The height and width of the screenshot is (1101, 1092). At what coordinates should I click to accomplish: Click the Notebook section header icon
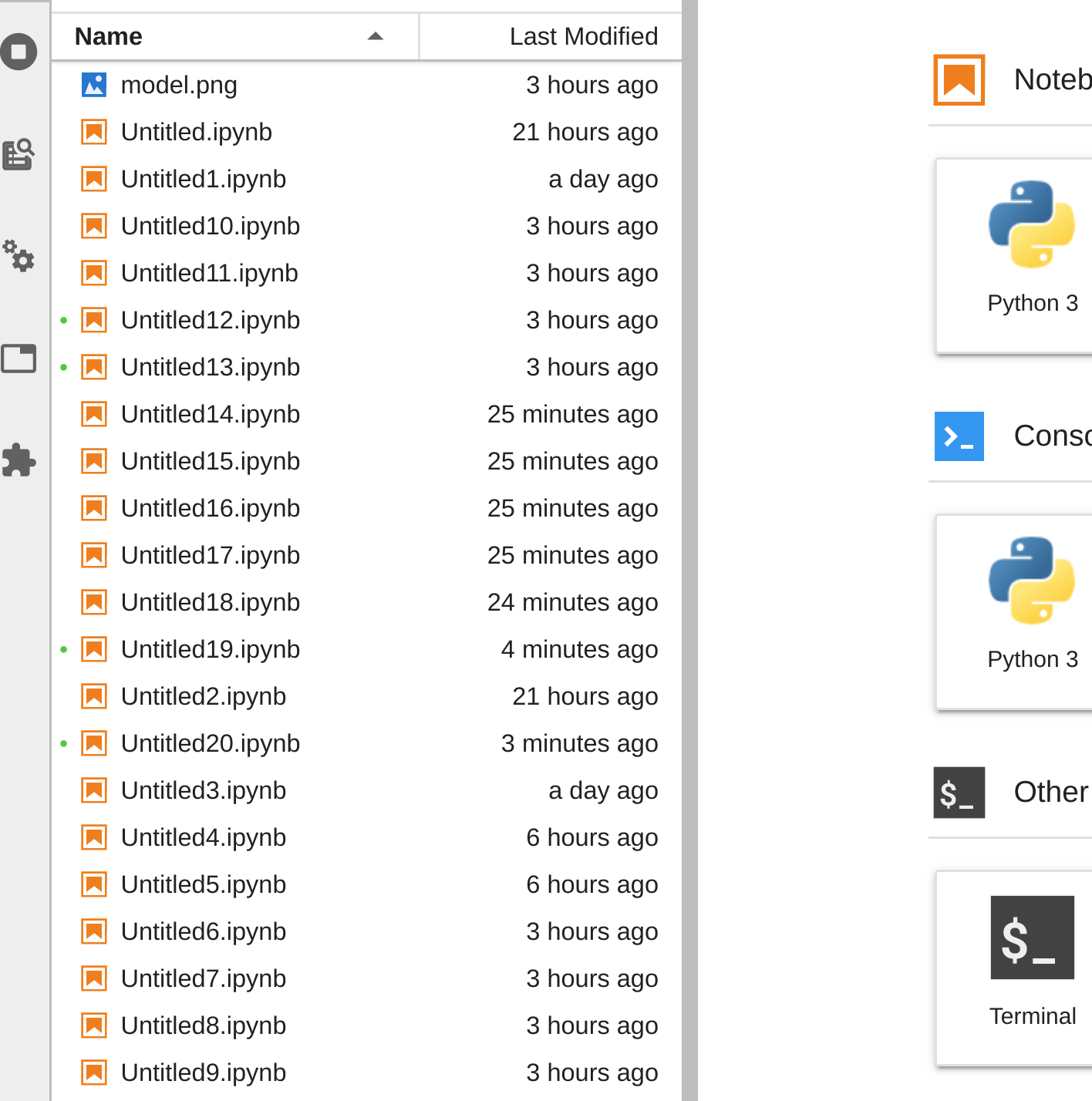click(959, 79)
